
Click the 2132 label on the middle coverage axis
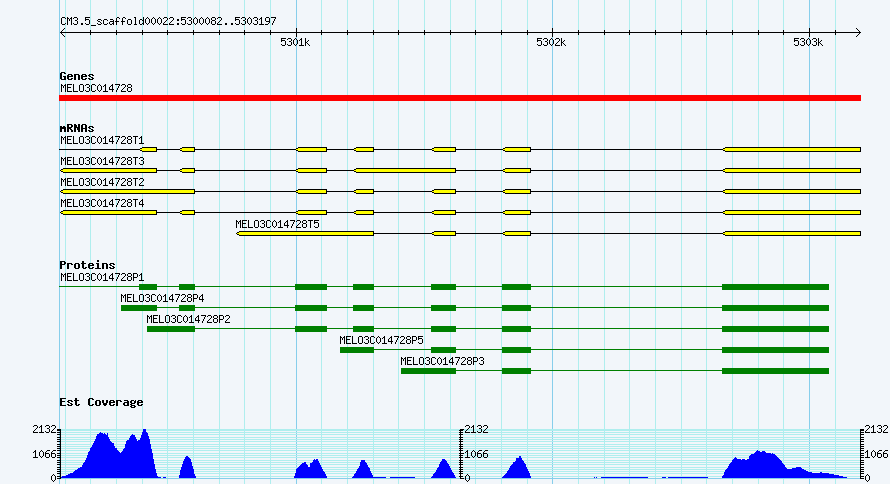(476, 430)
